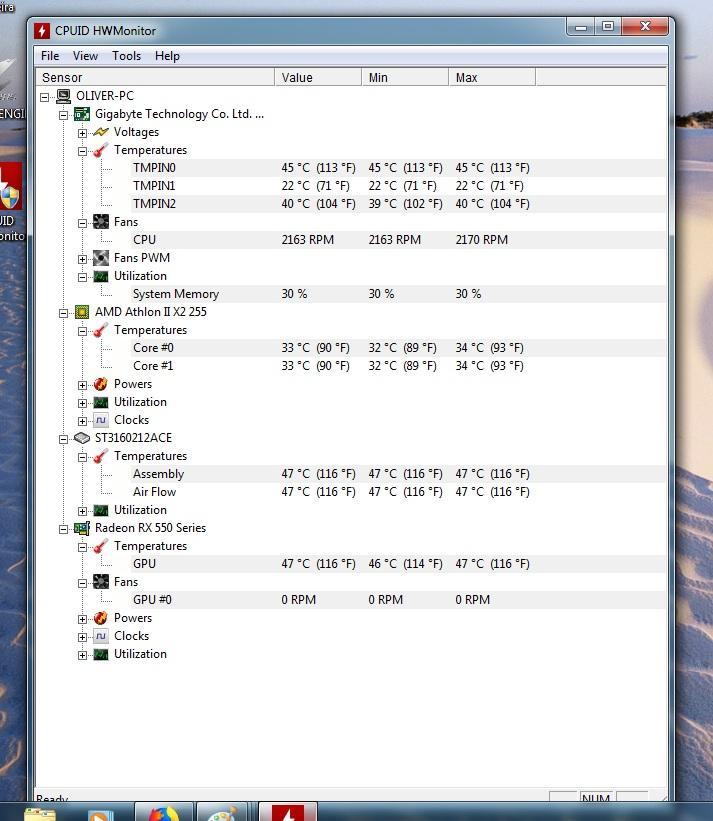Click the Sensor column header
This screenshot has width=713, height=821.
pos(155,77)
